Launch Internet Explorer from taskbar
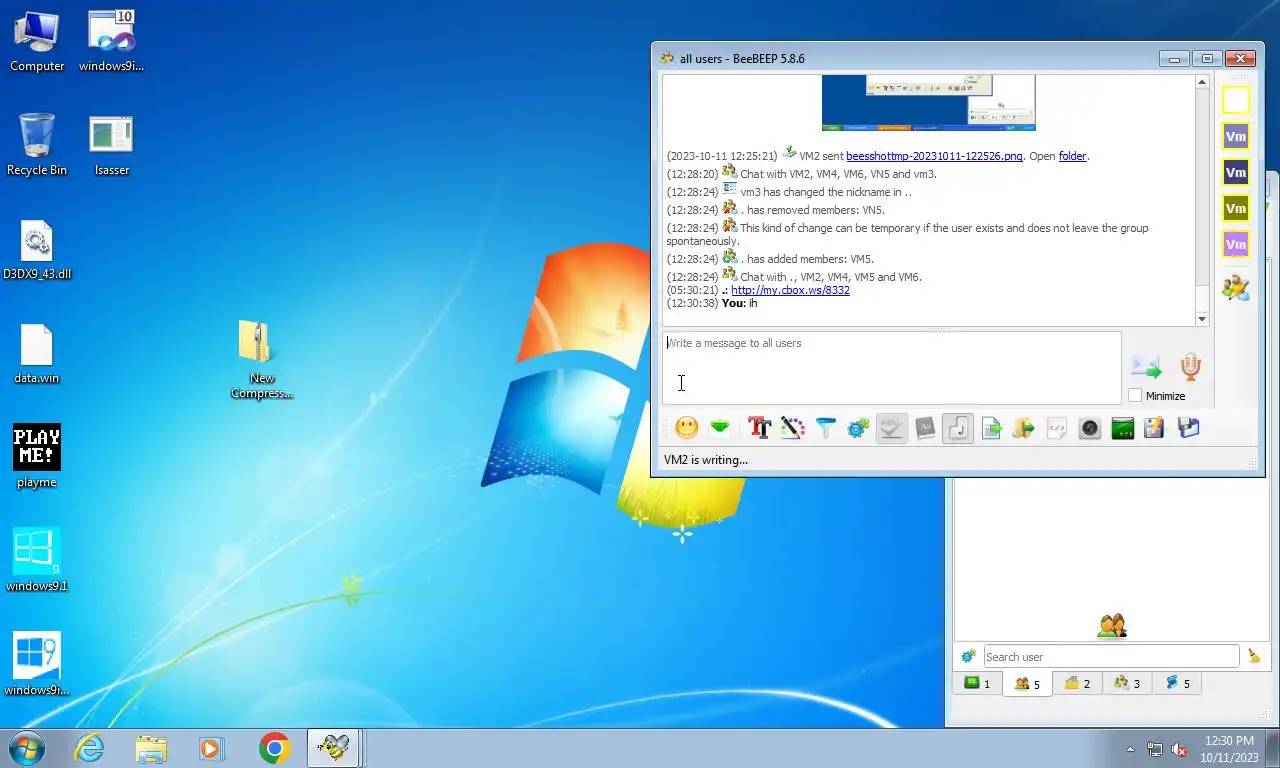Screen dimensions: 1280x768 pos(89,748)
